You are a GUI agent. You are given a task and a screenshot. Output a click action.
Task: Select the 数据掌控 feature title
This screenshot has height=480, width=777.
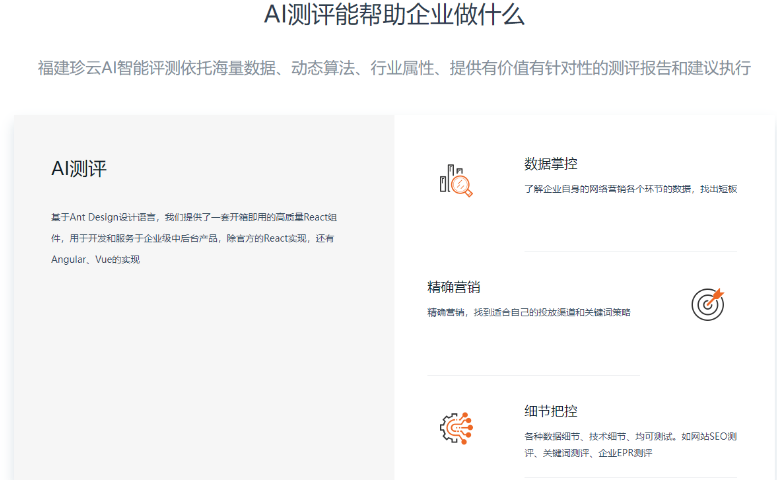[550, 164]
